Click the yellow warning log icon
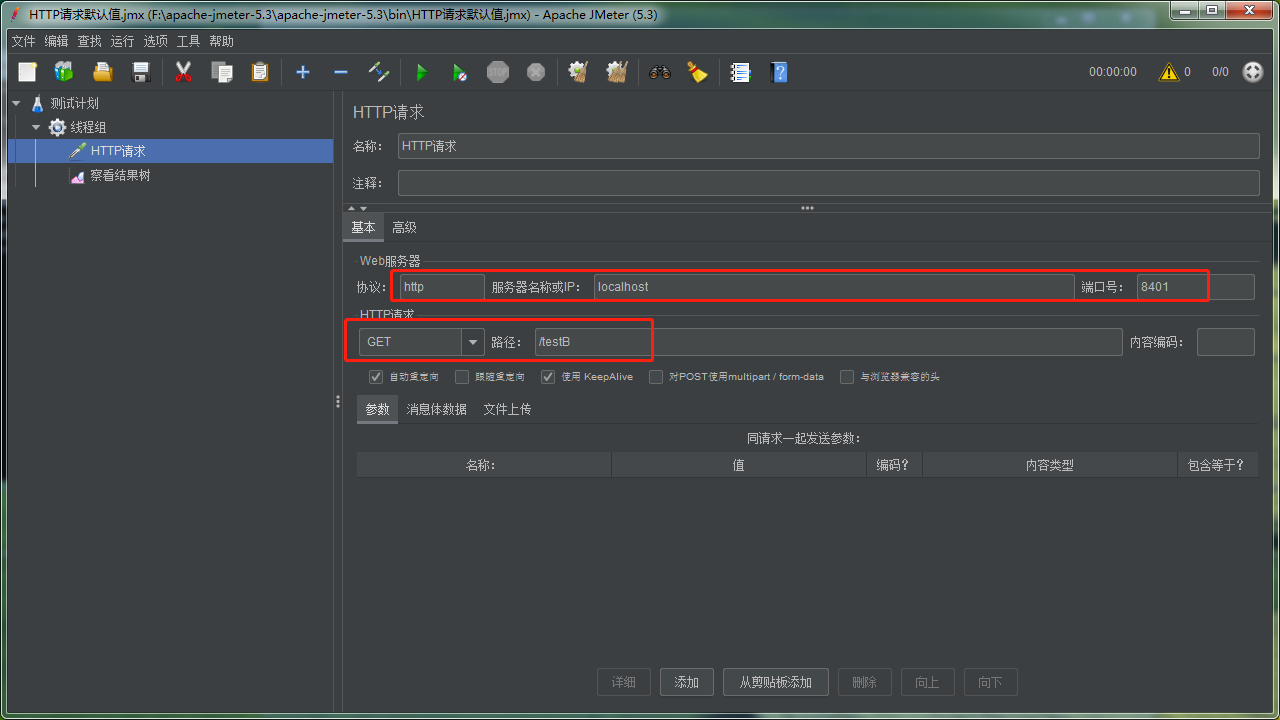The width and height of the screenshot is (1280, 720). tap(1168, 72)
